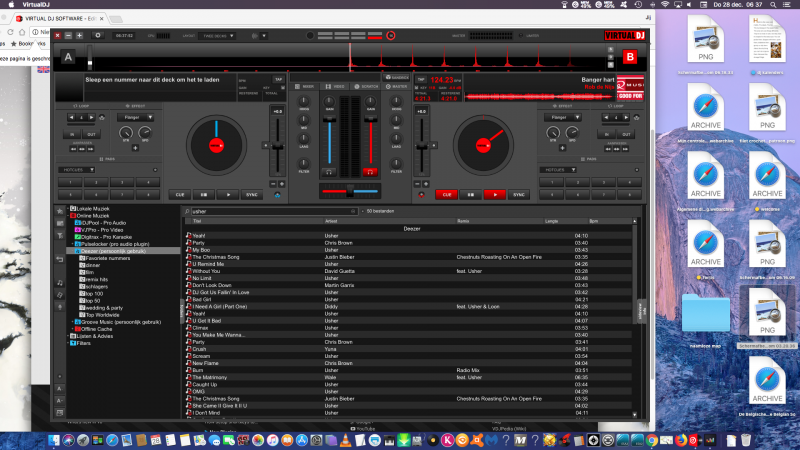Click deck A effect plus icon

point(135,148)
